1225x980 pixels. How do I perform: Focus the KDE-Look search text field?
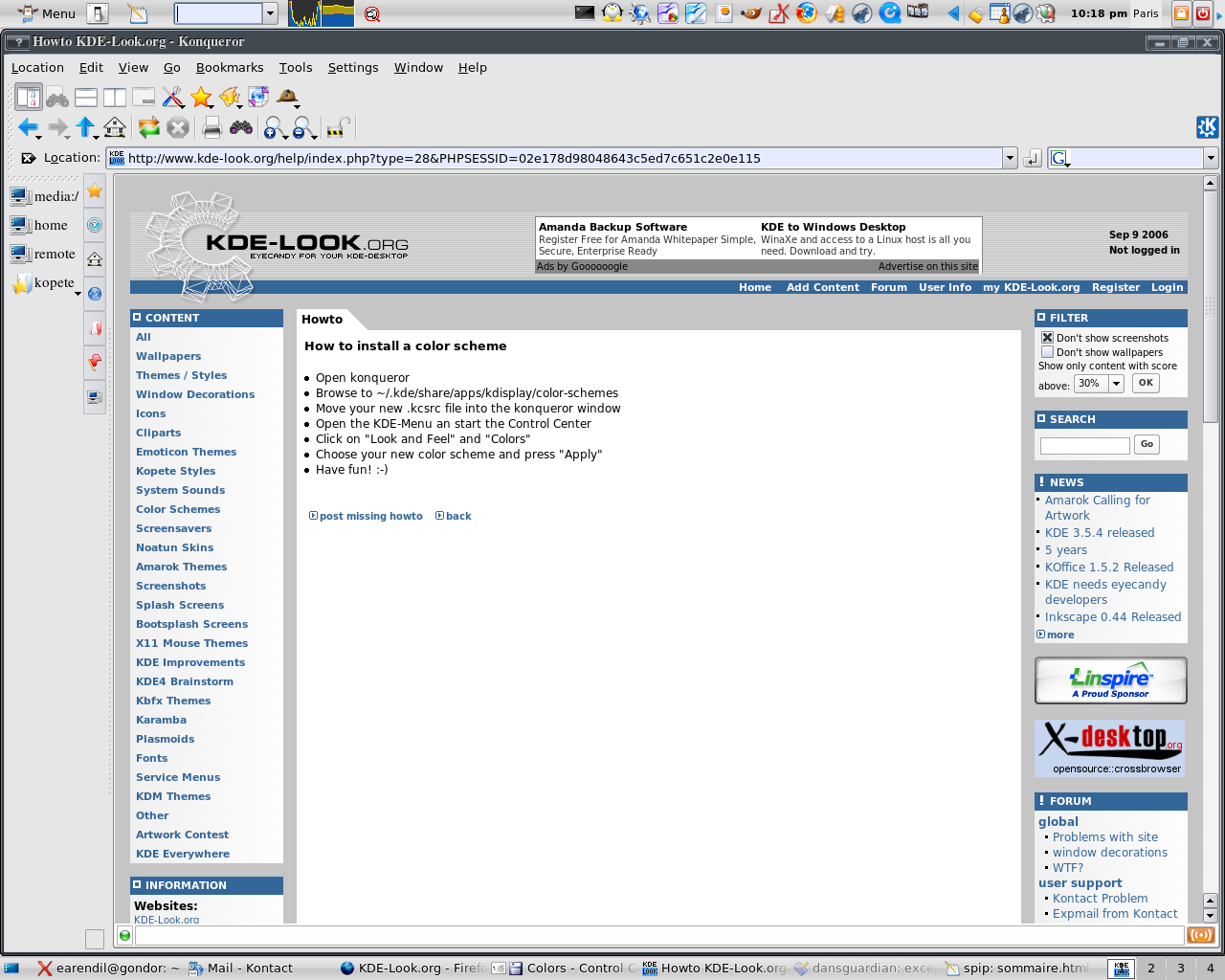click(1085, 445)
